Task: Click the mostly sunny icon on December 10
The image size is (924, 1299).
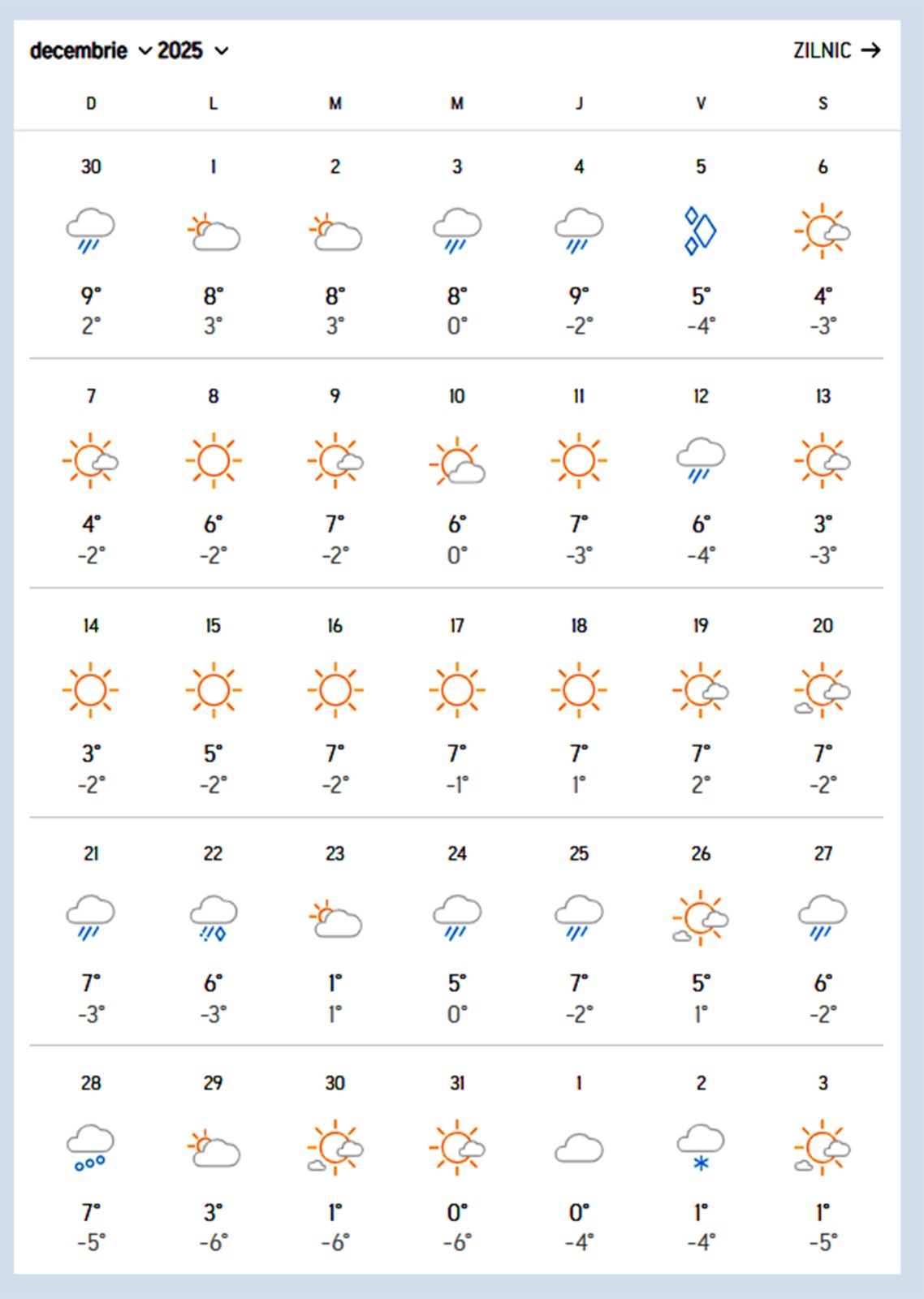Action: (456, 460)
